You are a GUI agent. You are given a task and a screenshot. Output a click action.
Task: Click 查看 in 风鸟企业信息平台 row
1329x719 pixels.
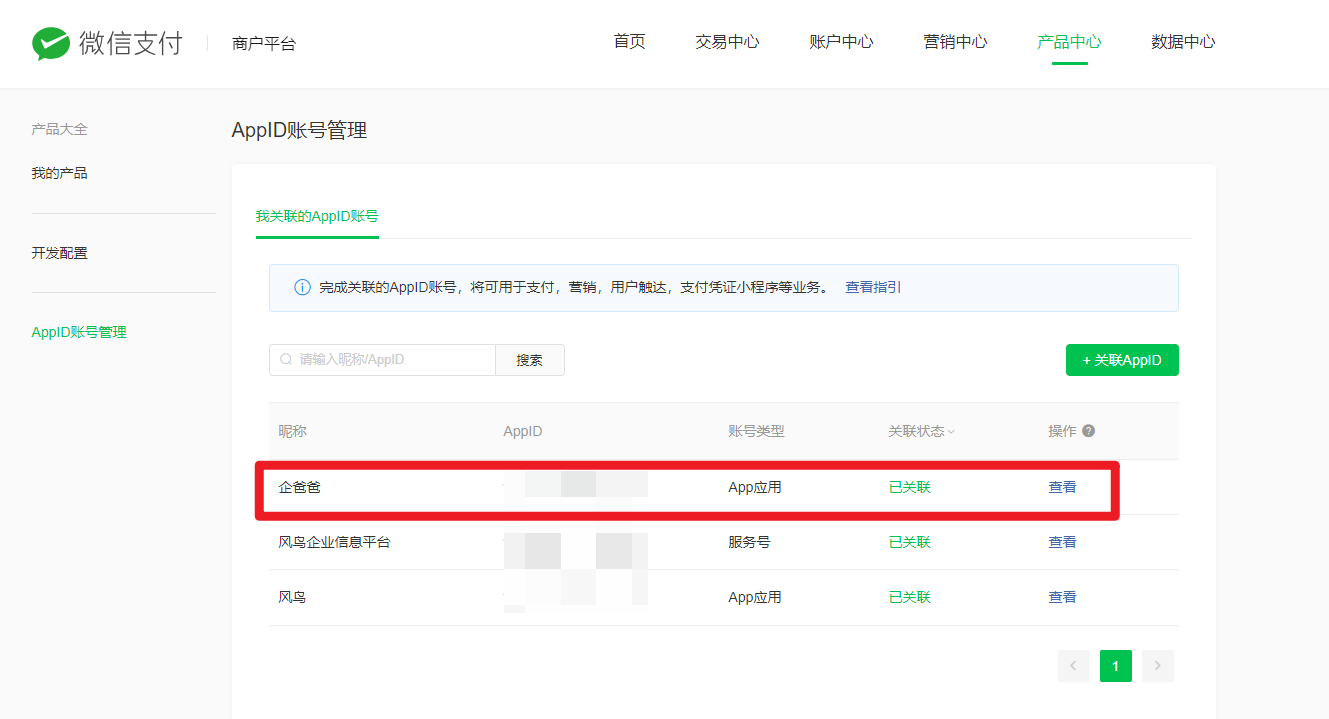click(1062, 542)
